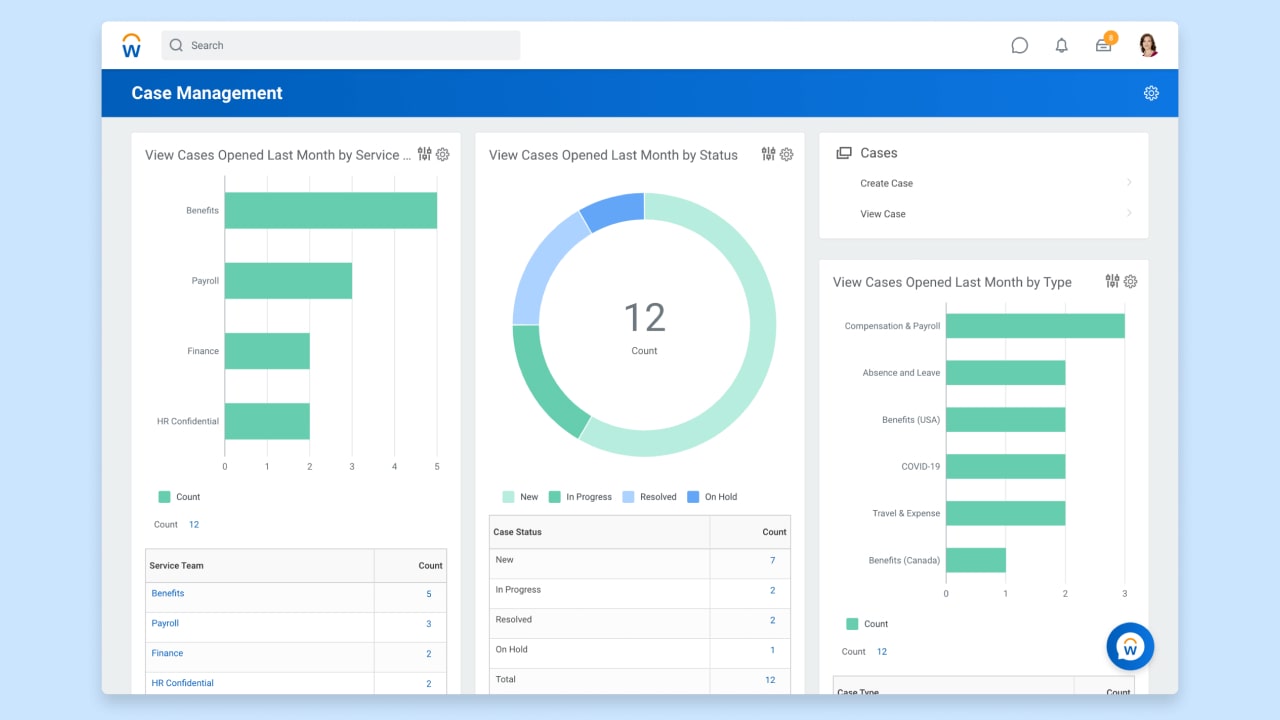
Task: Open the chat messages icon
Action: click(x=1020, y=45)
